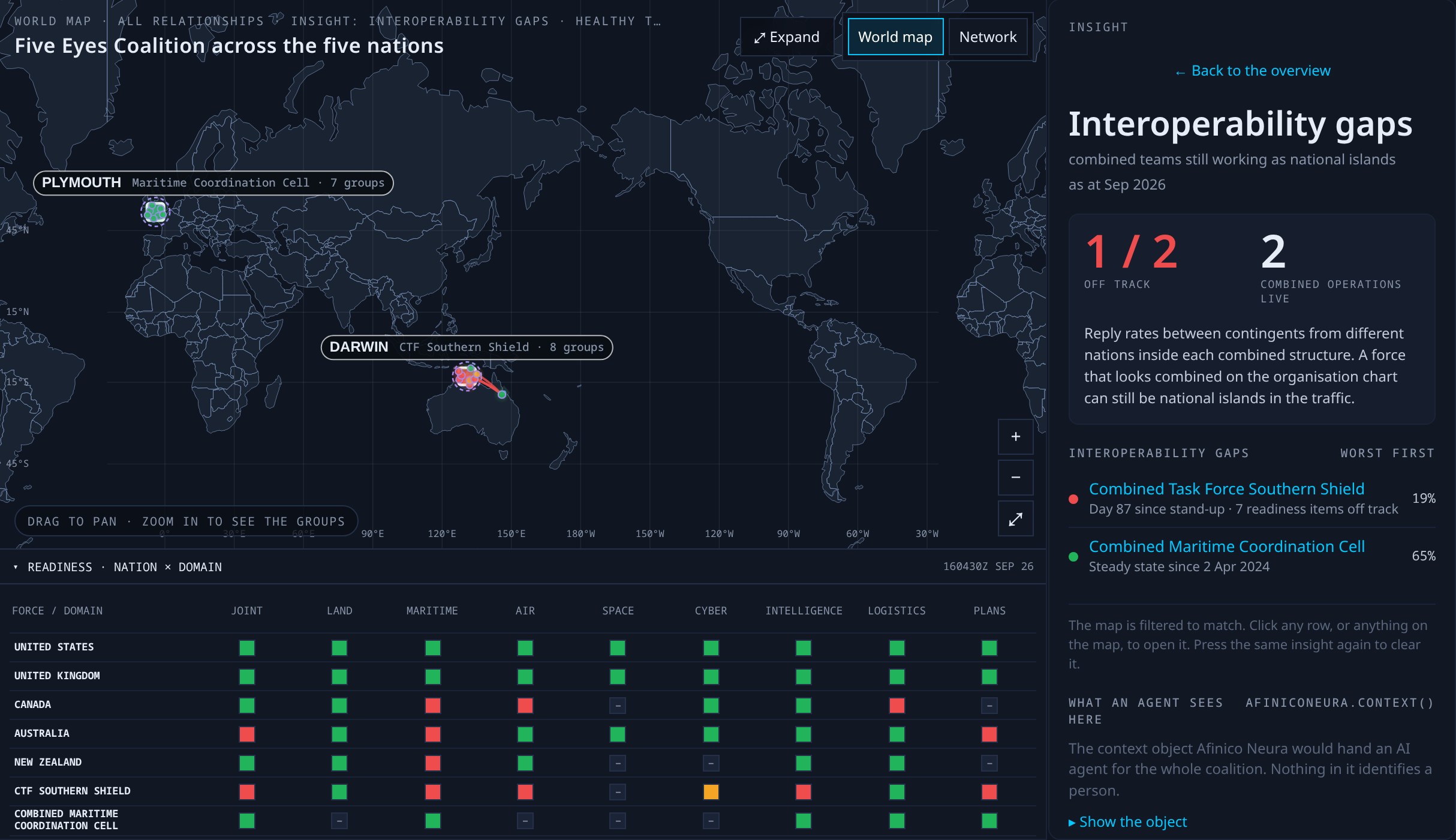Click the LOGISTICS column header
This screenshot has width=1456, height=840.
[x=897, y=611]
